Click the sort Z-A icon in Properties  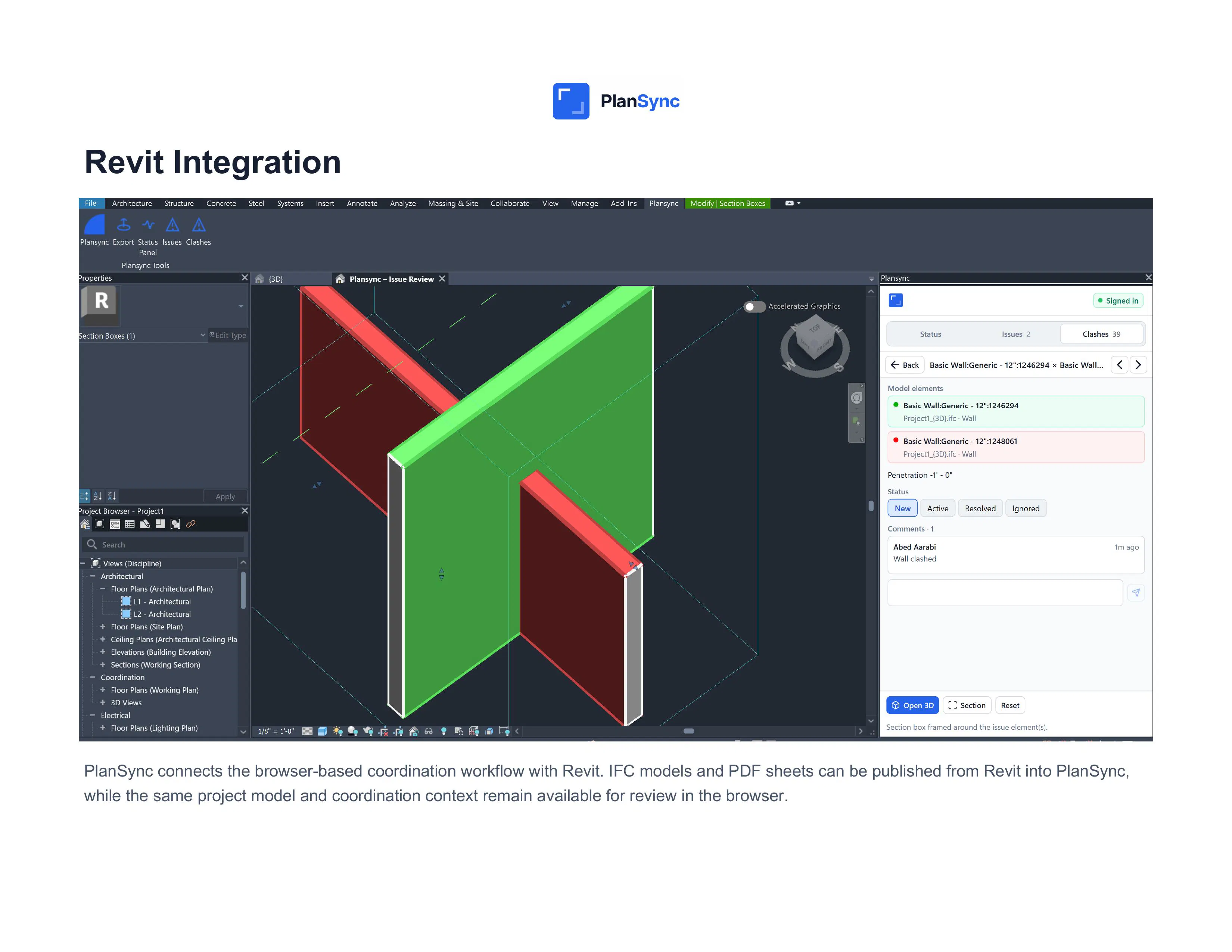pyautogui.click(x=112, y=496)
